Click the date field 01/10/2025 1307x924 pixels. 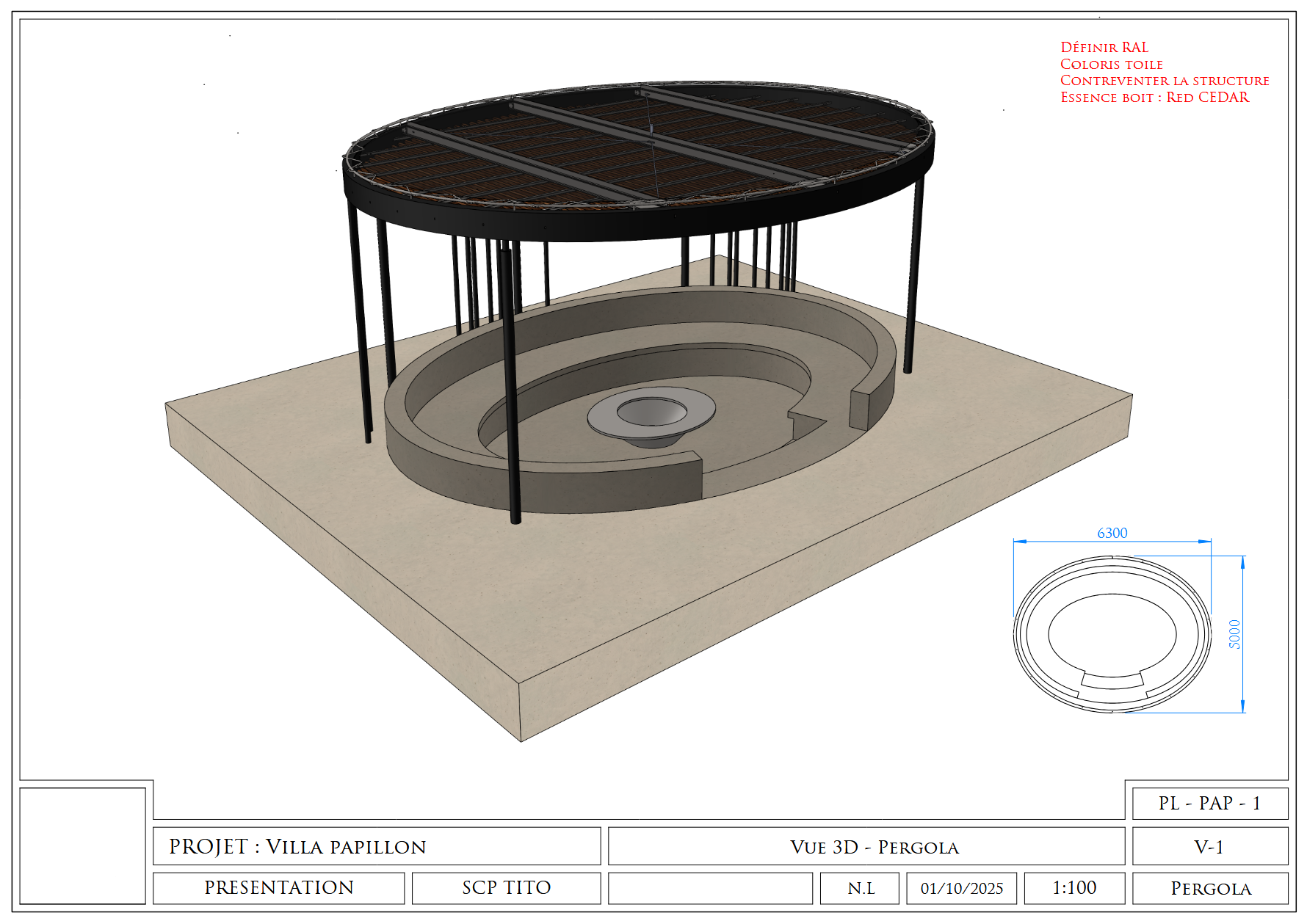[961, 889]
